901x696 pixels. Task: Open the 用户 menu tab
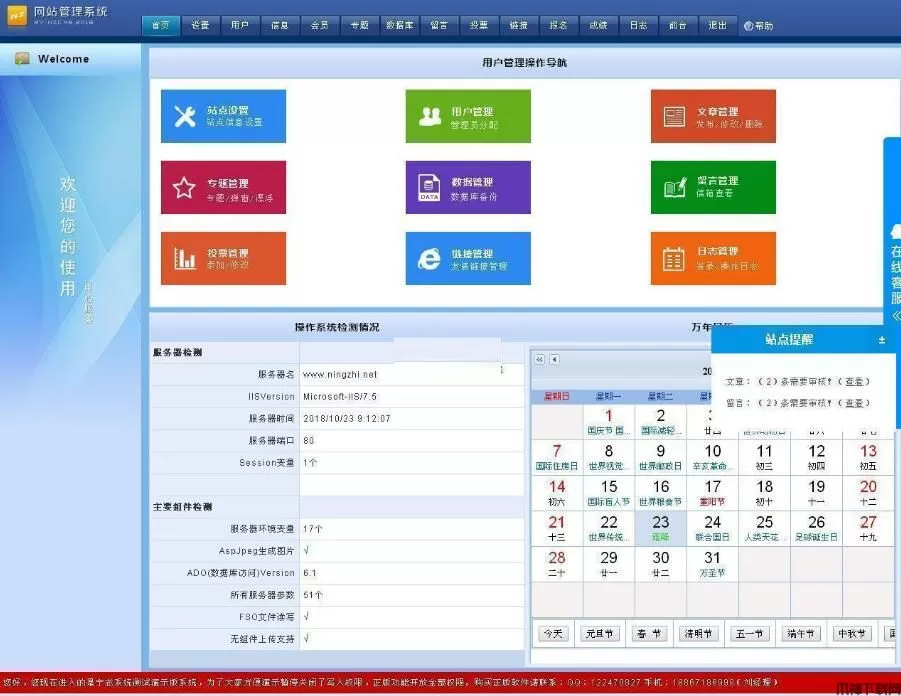pyautogui.click(x=240, y=25)
